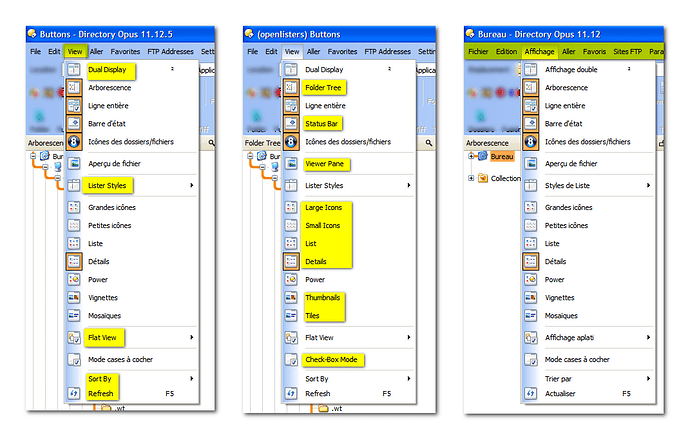Choose Power entry in right window menu
Image resolution: width=690 pixels, height=440 pixels.
coord(588,279)
